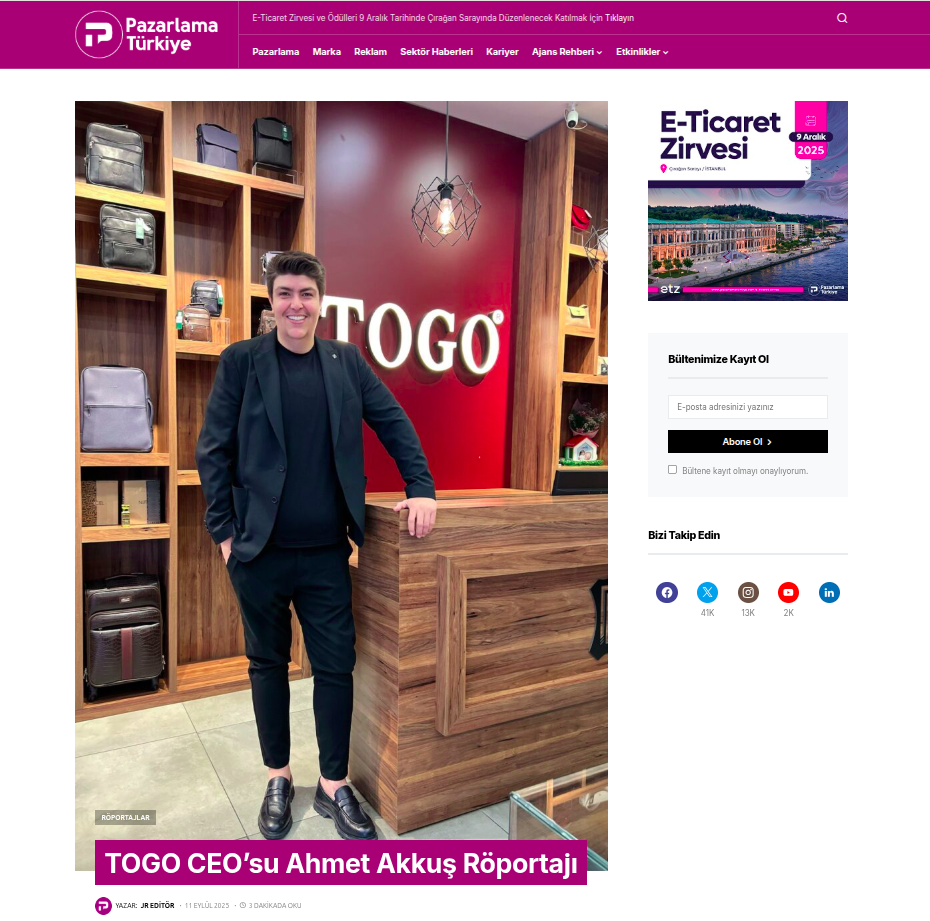
Task: Expand the Ajans Rehberi dropdown menu
Action: [566, 52]
